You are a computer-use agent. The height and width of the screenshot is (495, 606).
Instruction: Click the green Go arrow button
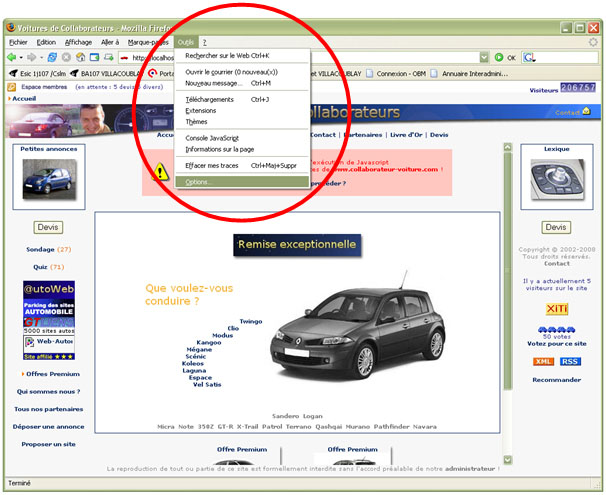[x=499, y=58]
